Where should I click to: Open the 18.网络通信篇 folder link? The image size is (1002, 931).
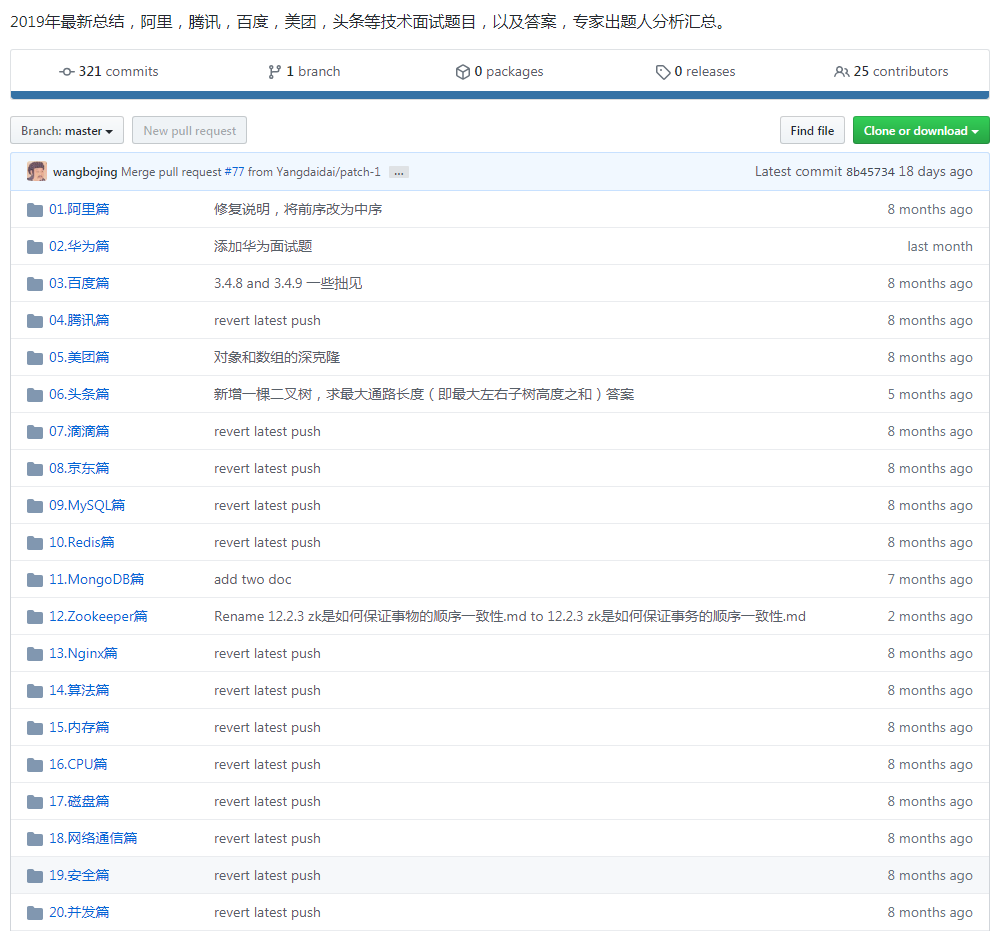(x=93, y=840)
